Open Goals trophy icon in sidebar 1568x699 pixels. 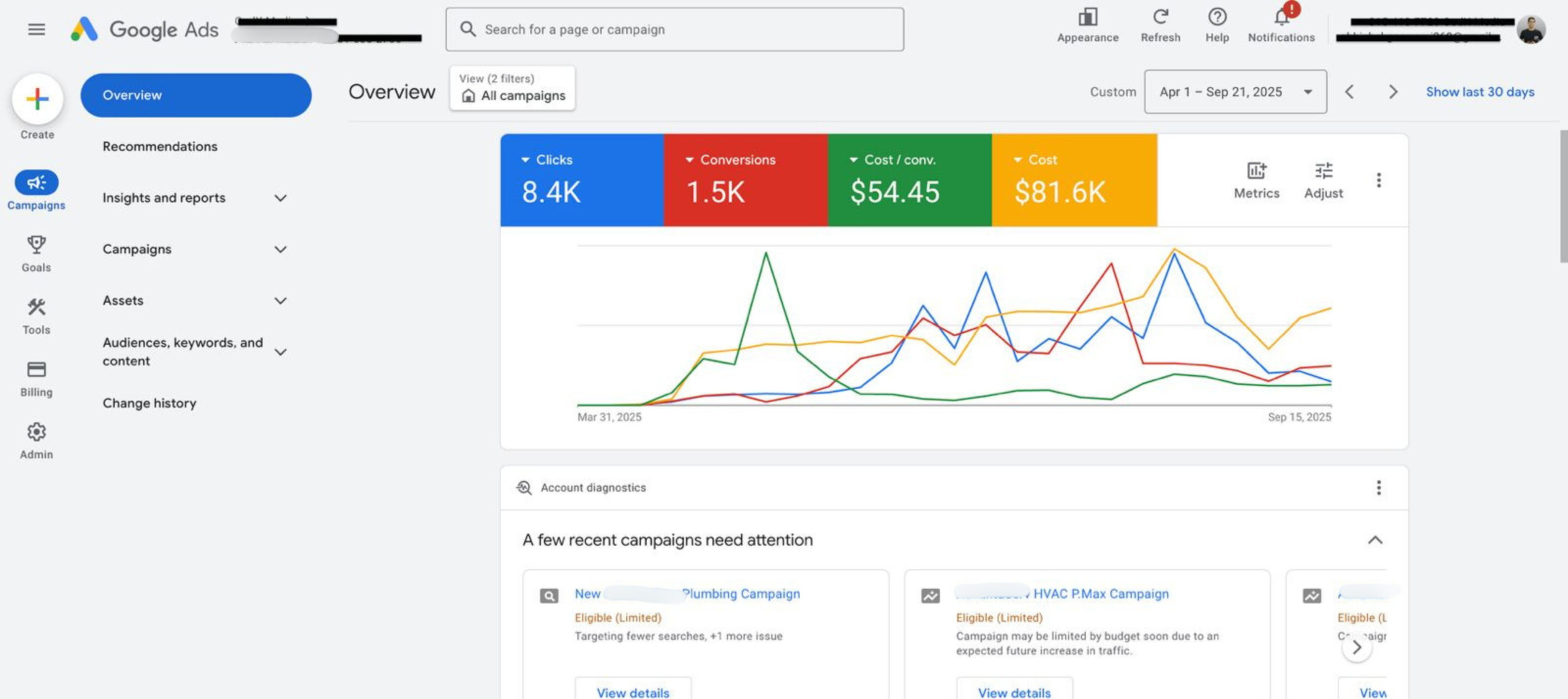[36, 245]
